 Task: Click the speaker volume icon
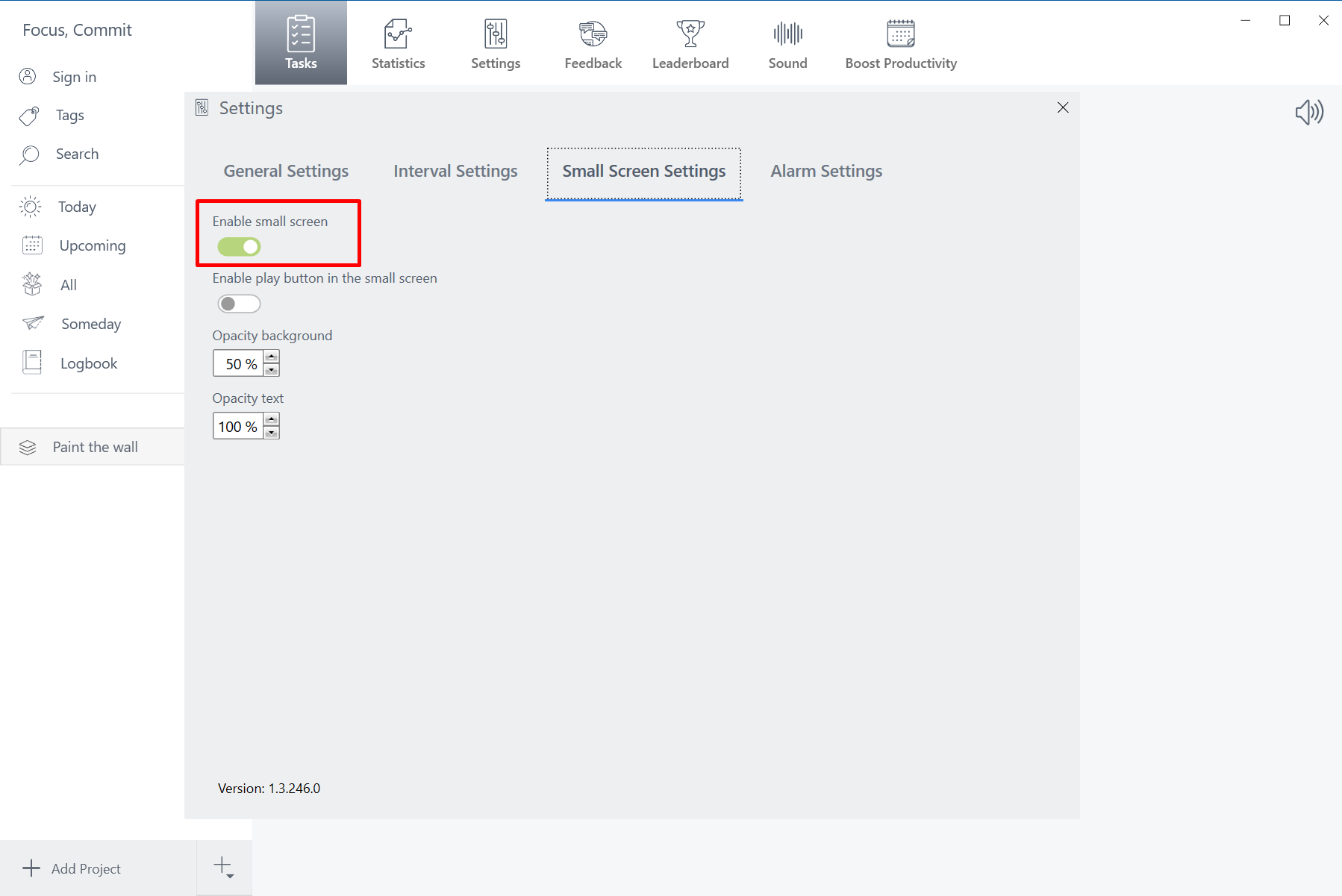[1309, 113]
